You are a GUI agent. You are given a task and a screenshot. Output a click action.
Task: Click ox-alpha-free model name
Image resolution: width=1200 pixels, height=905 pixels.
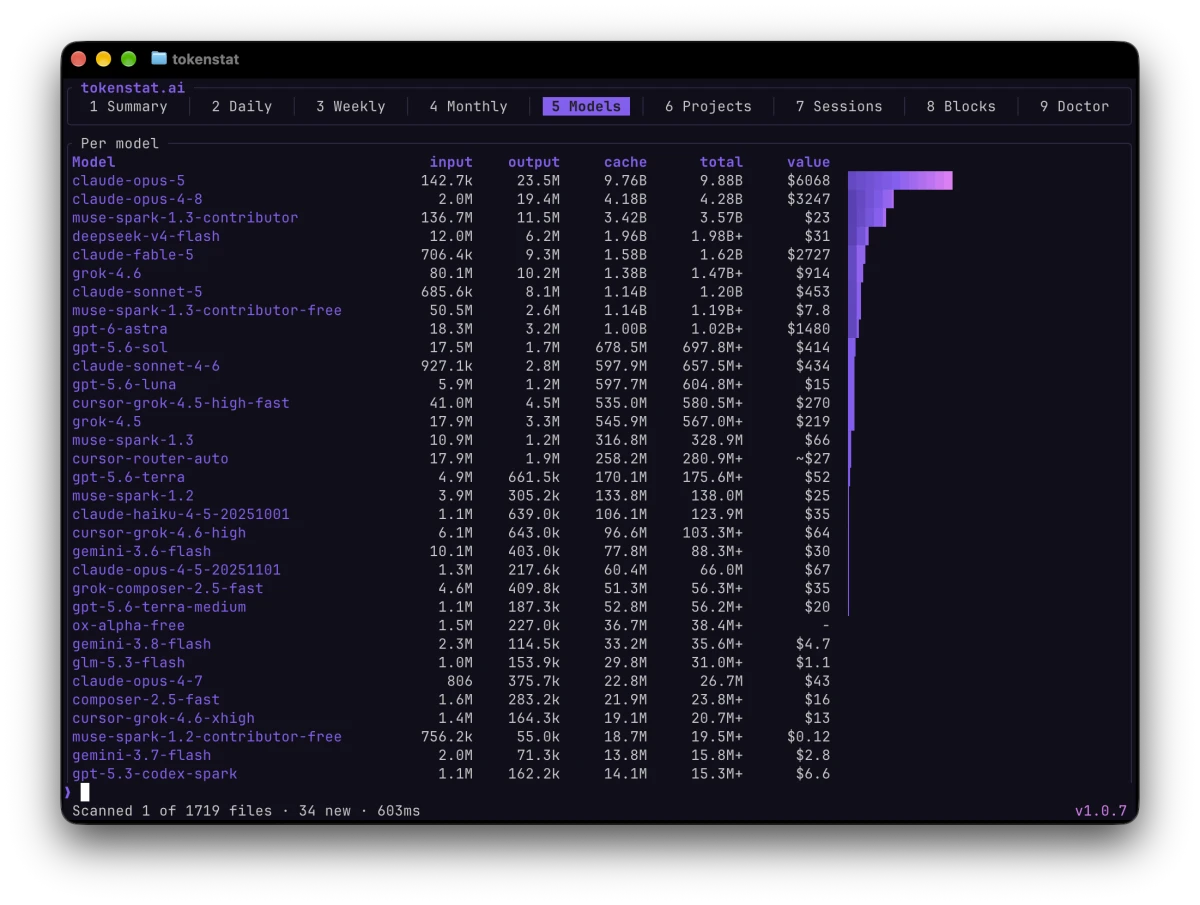[128, 625]
